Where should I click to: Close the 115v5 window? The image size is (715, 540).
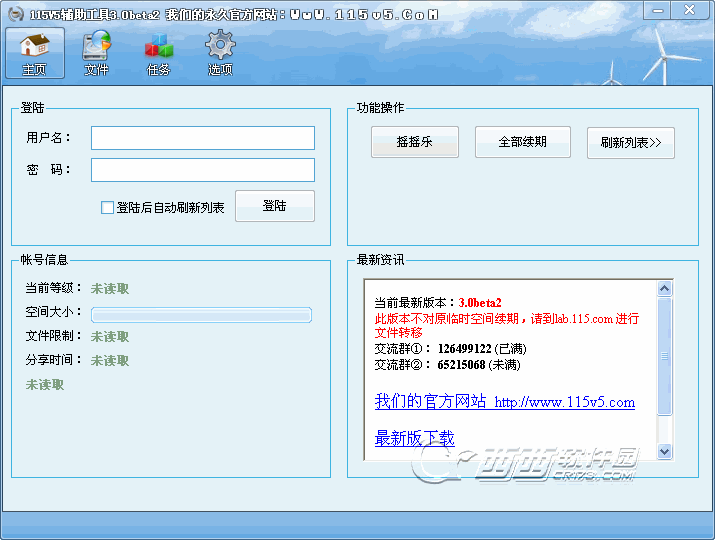(x=689, y=10)
